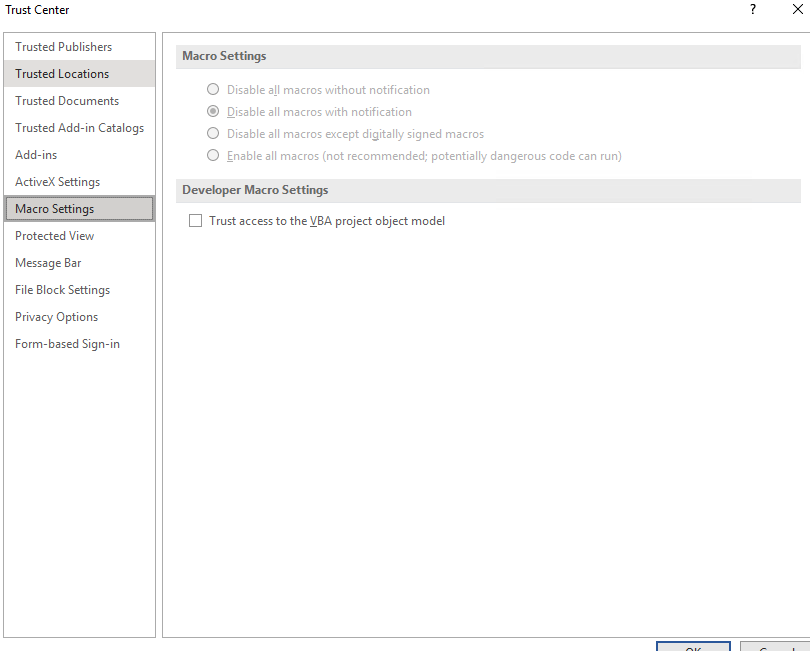Screen dimensions: 810x651
Task: Go to the Add-ins section
Action: (x=79, y=154)
